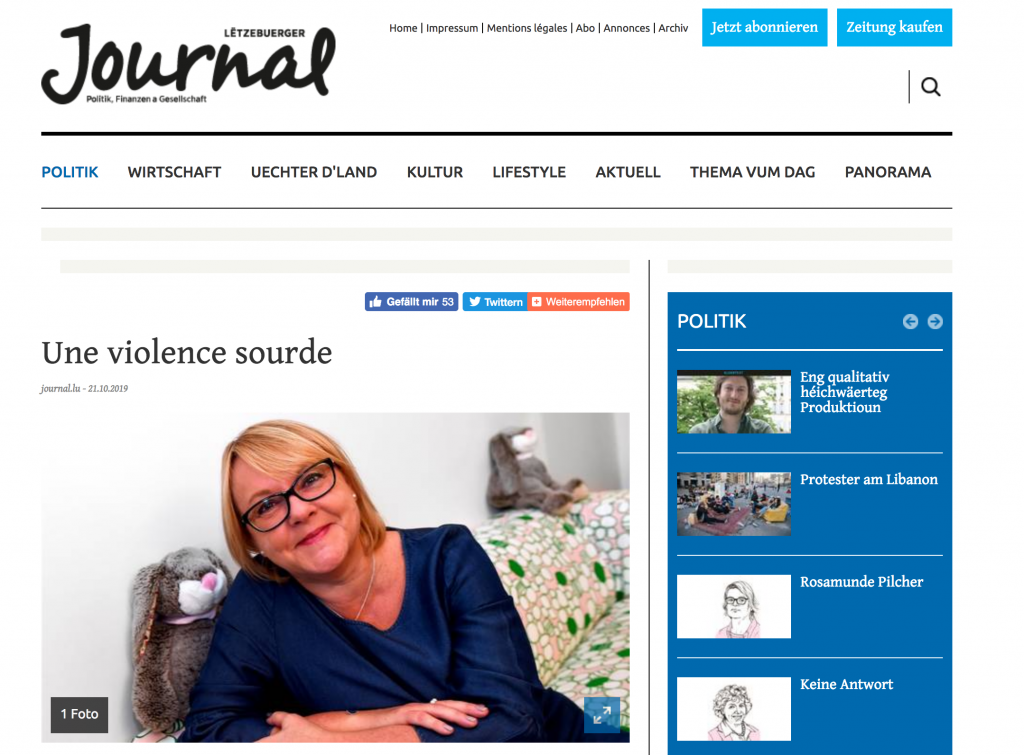Click the Weiterempfehlen share button
This screenshot has height=755, width=1024.
pos(579,302)
